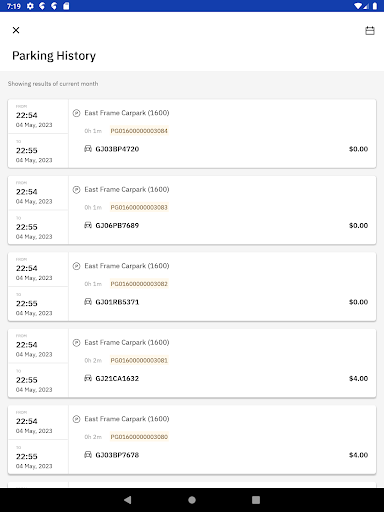
Task: Select ticket code PG01600000003082
Action: (x=139, y=284)
